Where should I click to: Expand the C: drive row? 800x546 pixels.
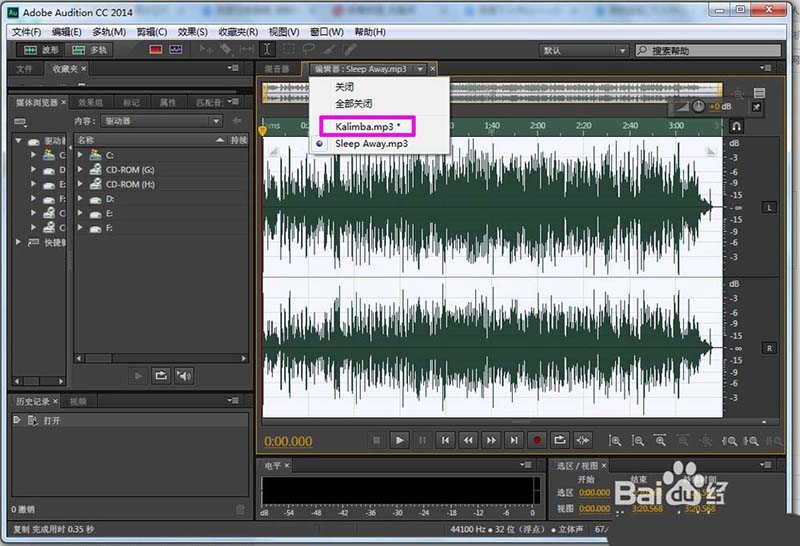coord(80,155)
